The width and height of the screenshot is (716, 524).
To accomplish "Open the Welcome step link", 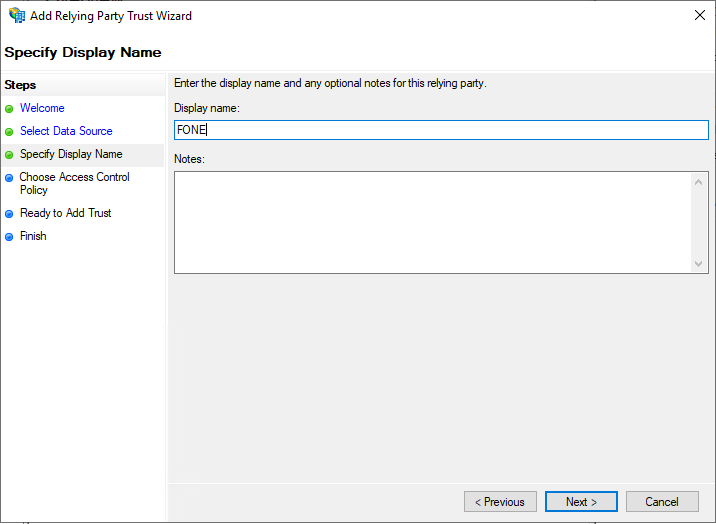I will point(42,108).
